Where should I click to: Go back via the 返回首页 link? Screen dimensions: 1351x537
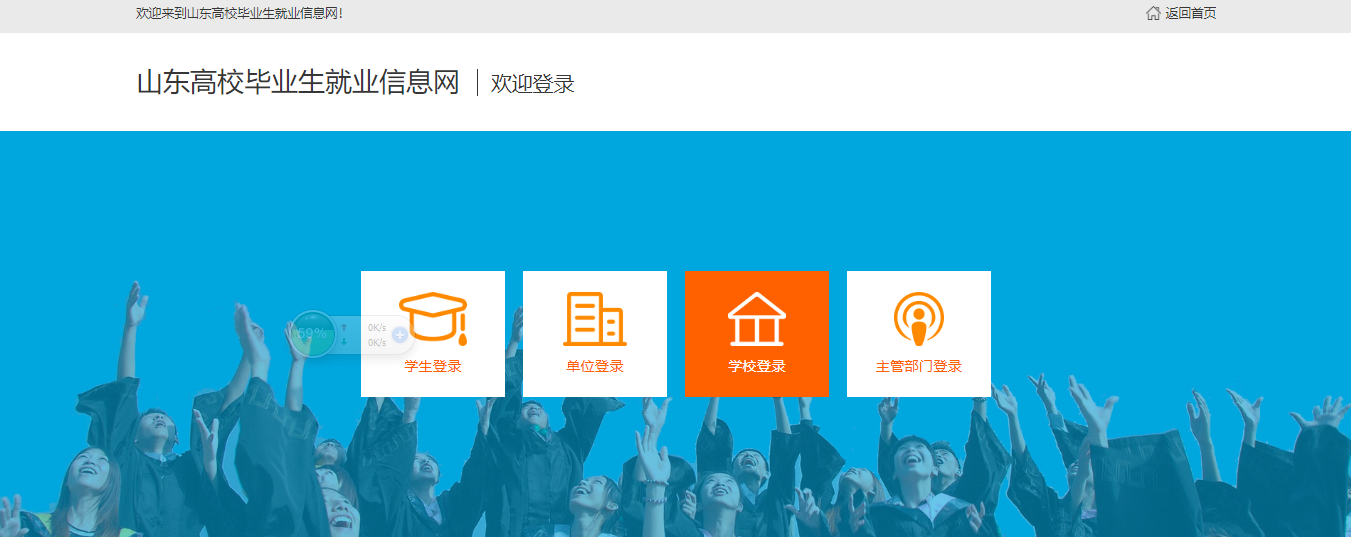1190,14
